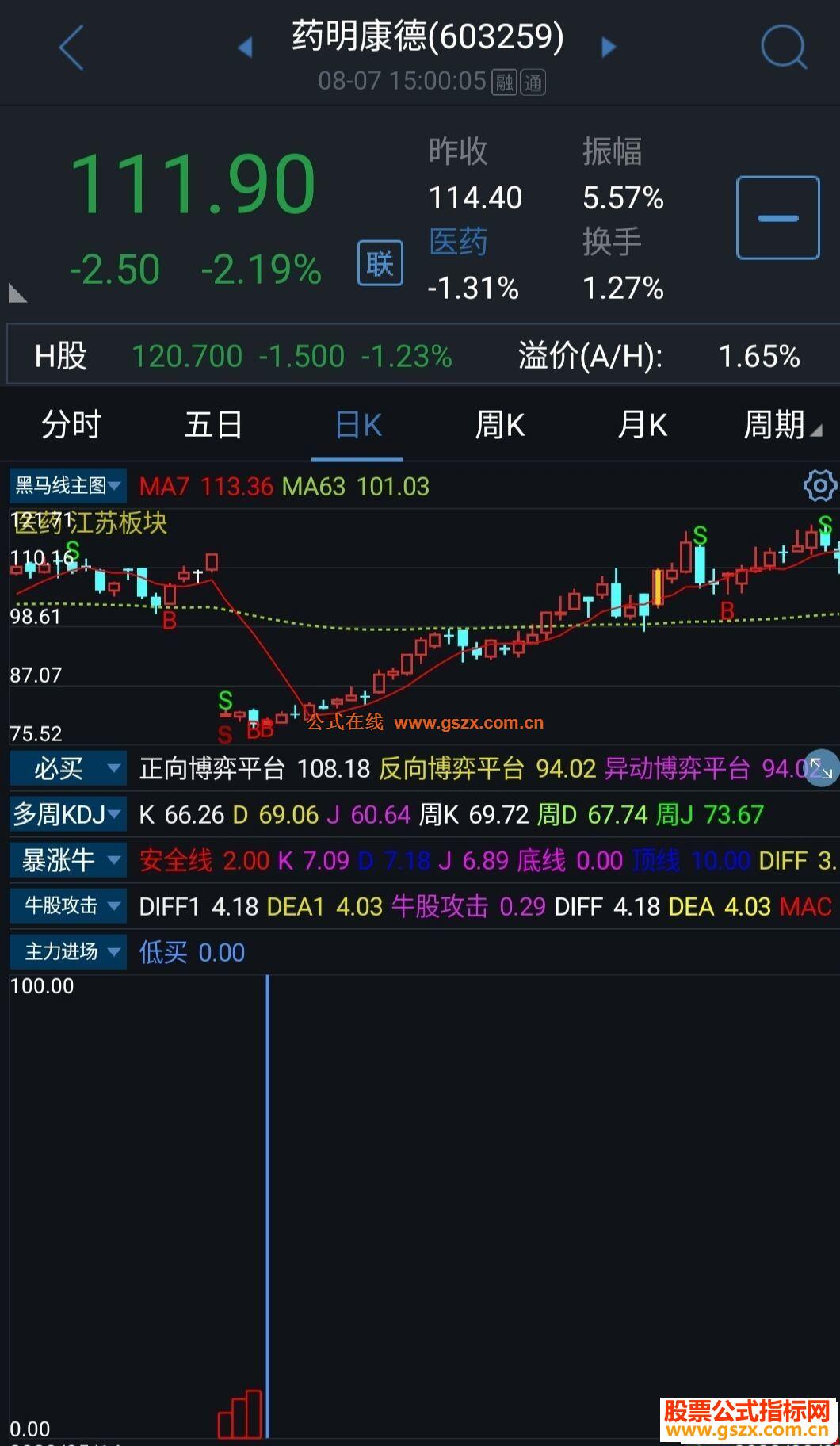Switch to 分时 tab

[71, 425]
